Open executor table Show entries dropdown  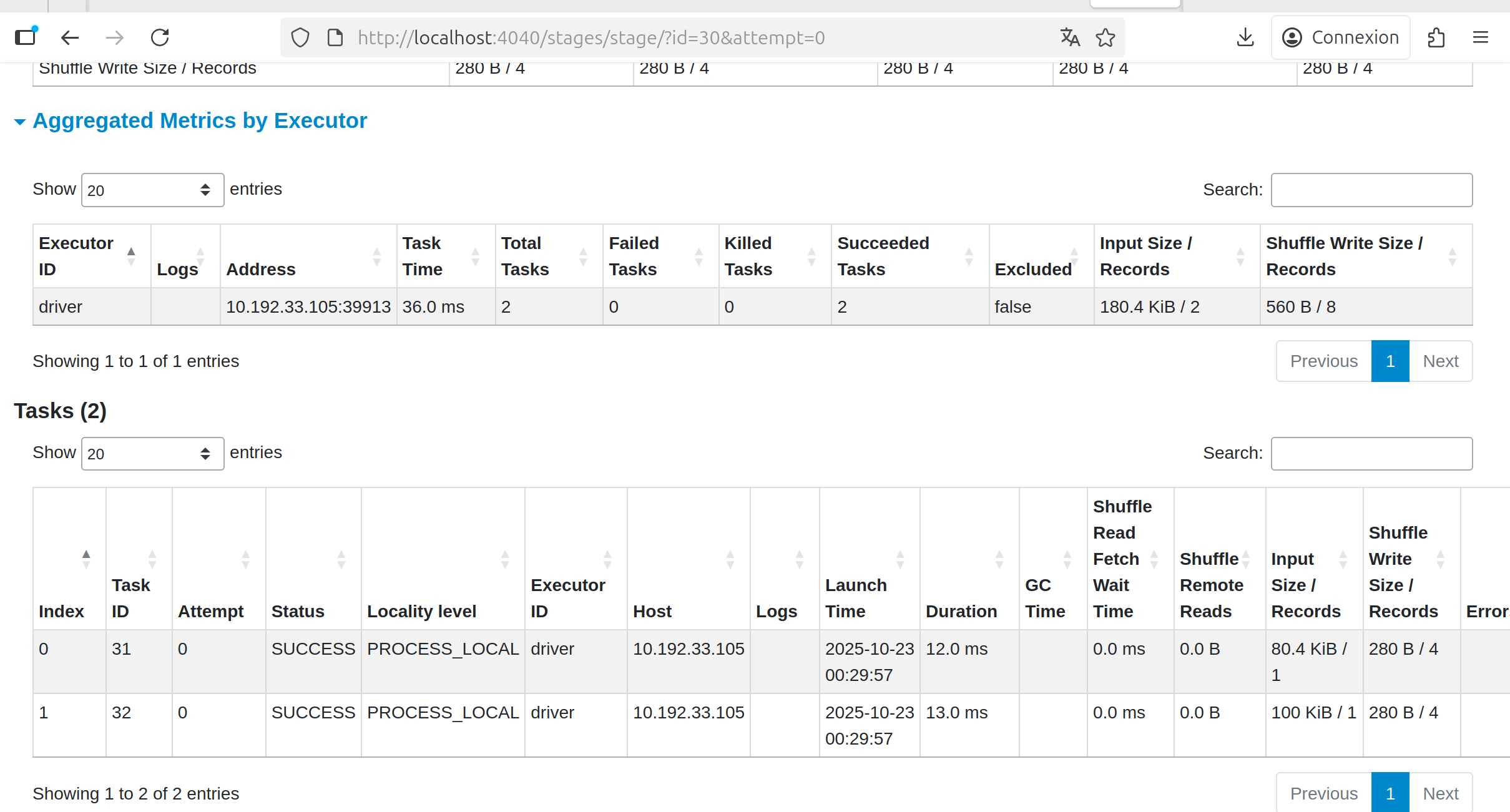coord(152,190)
